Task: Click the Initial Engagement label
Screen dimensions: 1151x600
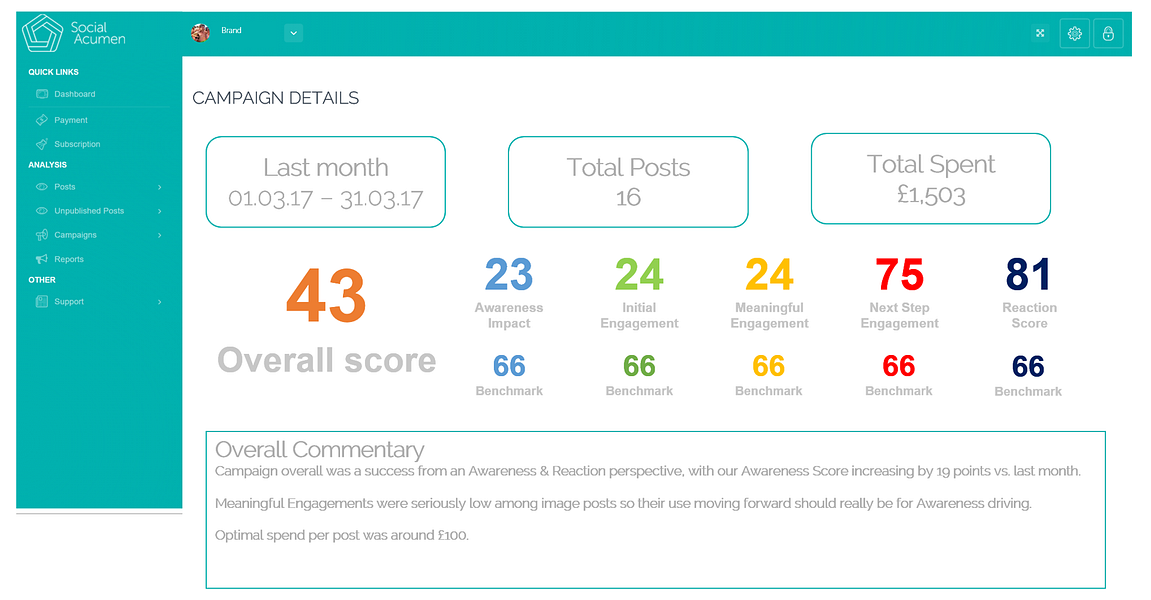Action: [x=639, y=315]
